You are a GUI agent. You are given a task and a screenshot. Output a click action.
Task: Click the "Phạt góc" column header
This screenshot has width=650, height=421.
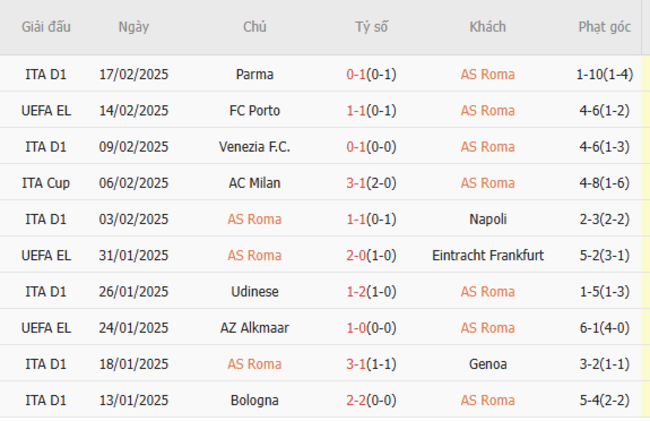604,27
